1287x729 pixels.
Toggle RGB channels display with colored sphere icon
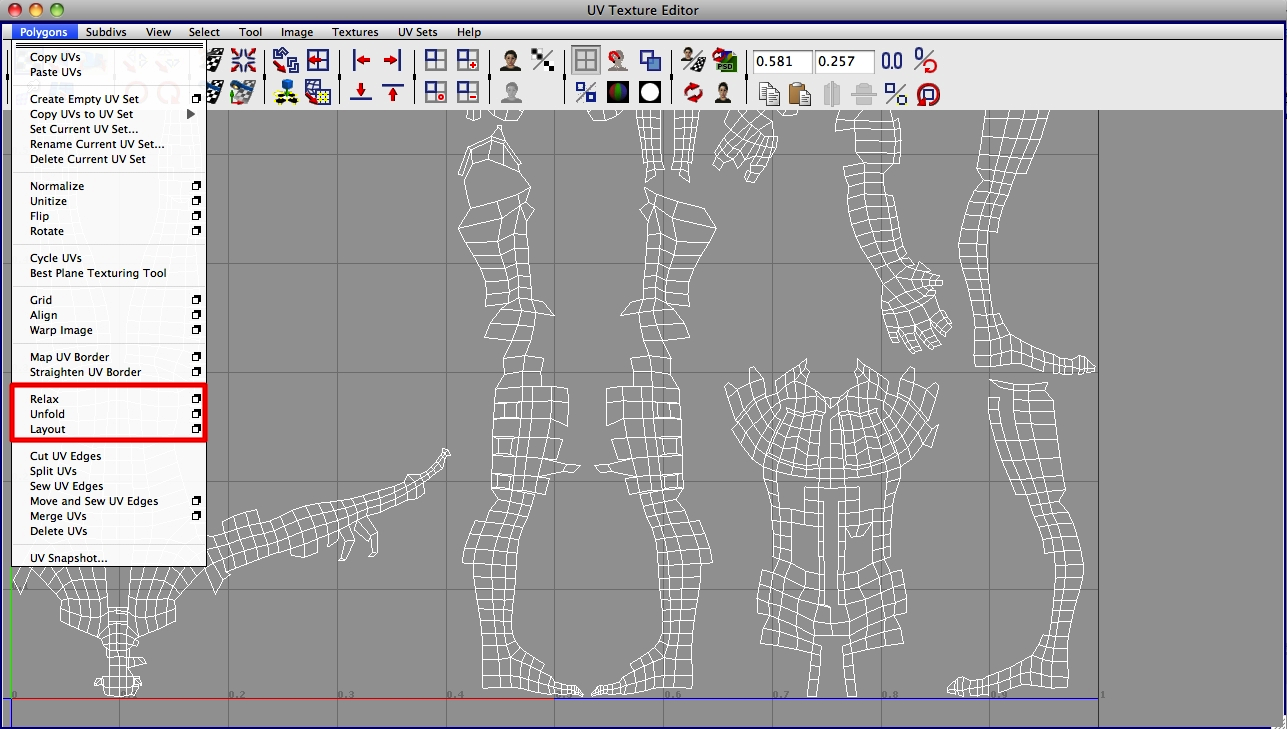click(618, 93)
